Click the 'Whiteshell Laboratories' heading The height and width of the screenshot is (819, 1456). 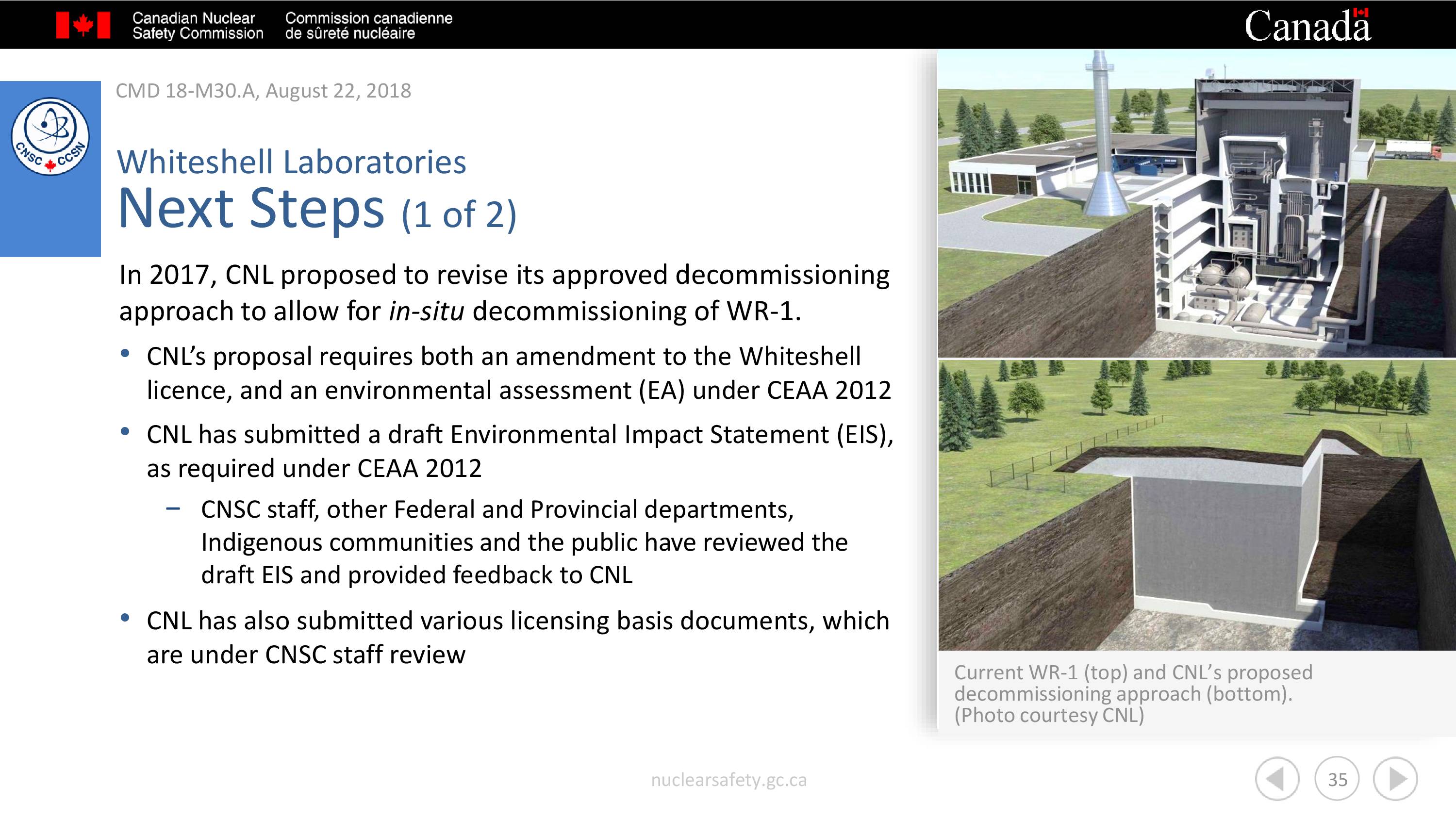pyautogui.click(x=292, y=162)
